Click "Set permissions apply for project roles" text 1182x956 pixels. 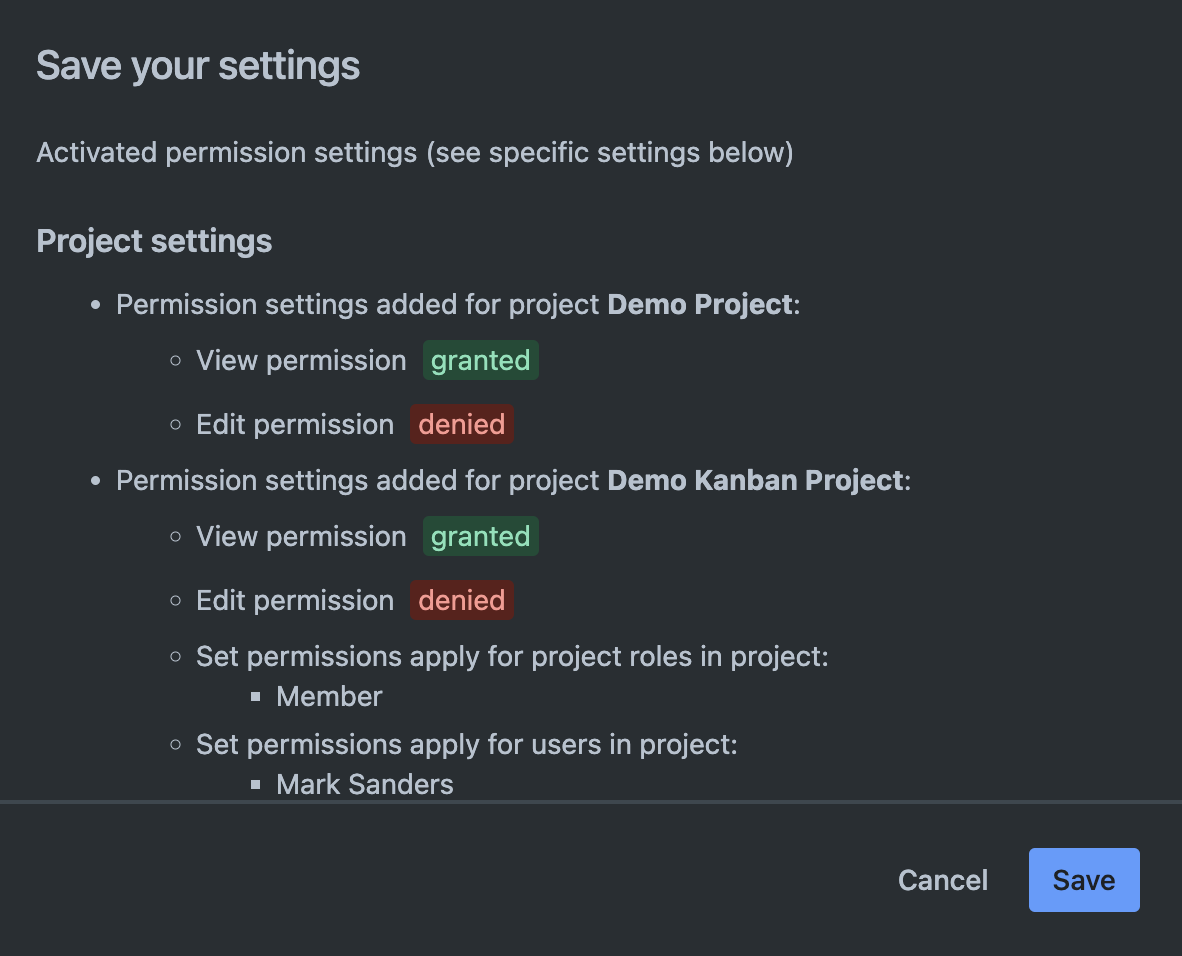pos(511,657)
